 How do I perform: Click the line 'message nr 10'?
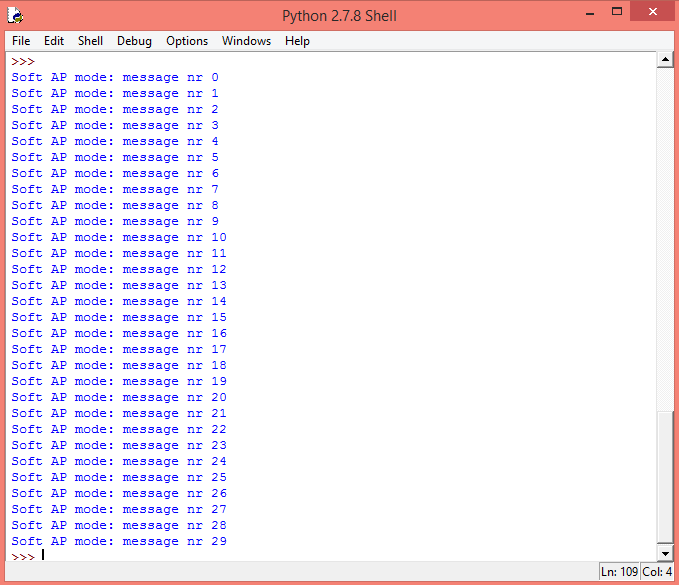(x=119, y=238)
